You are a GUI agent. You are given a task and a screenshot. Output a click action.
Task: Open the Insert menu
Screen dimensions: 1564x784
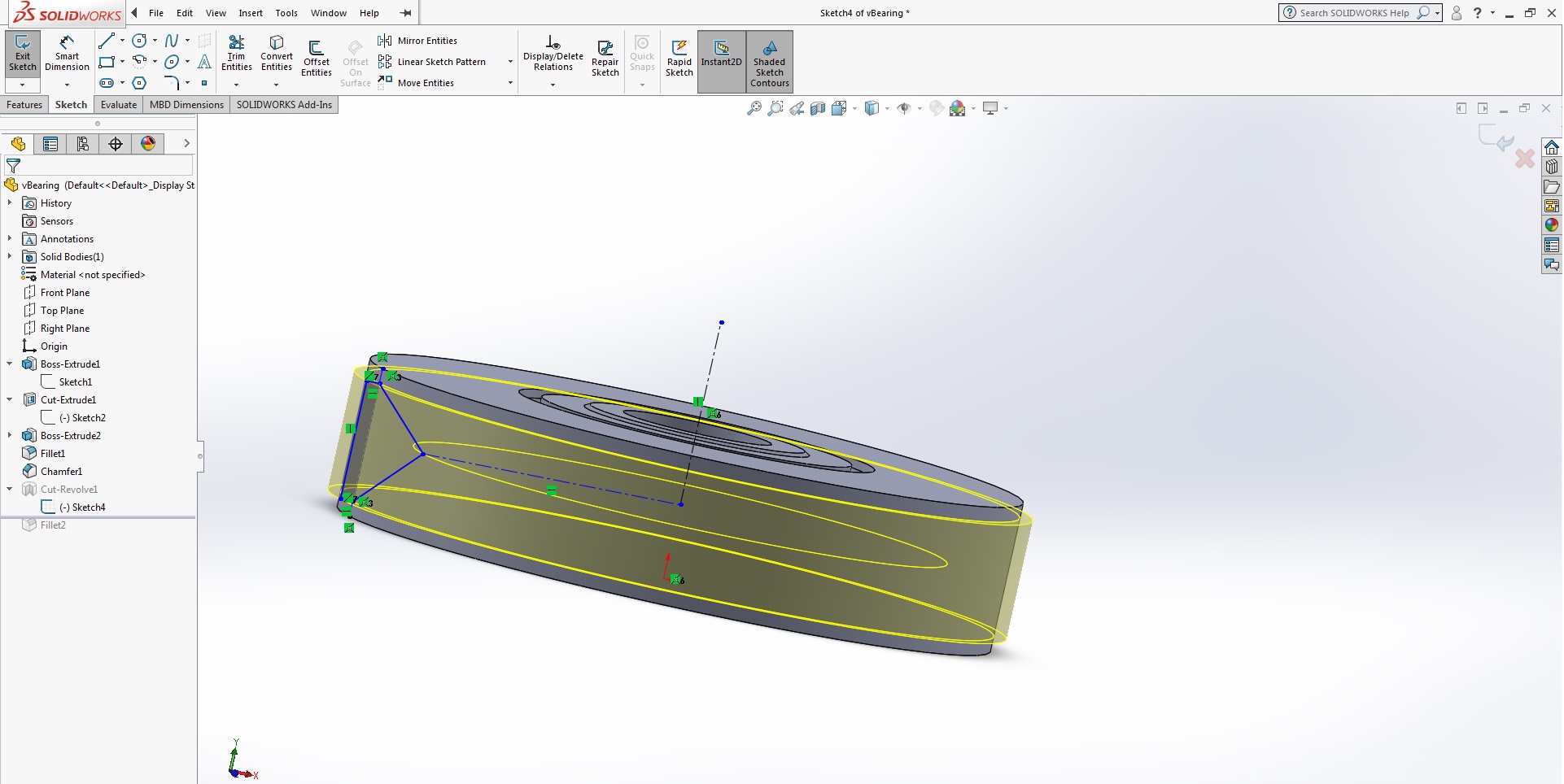coord(251,13)
